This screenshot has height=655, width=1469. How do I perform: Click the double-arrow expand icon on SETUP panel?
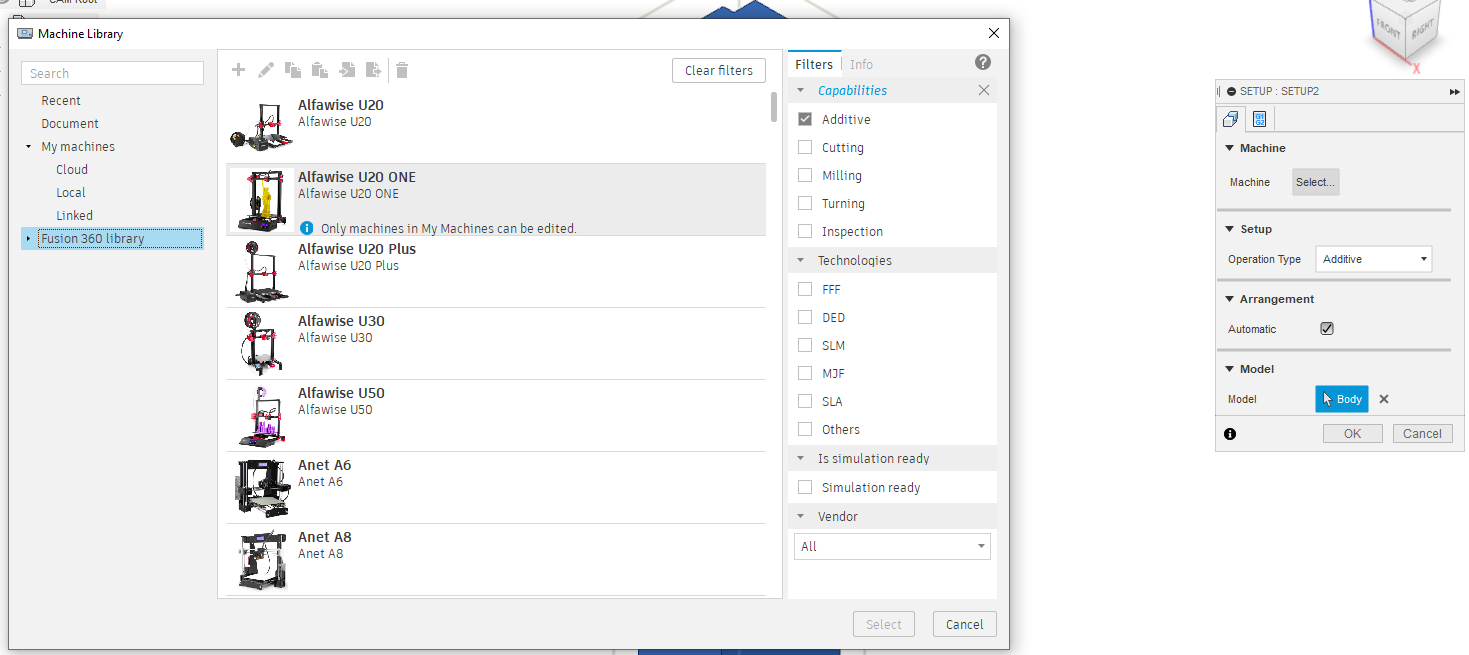click(1454, 91)
